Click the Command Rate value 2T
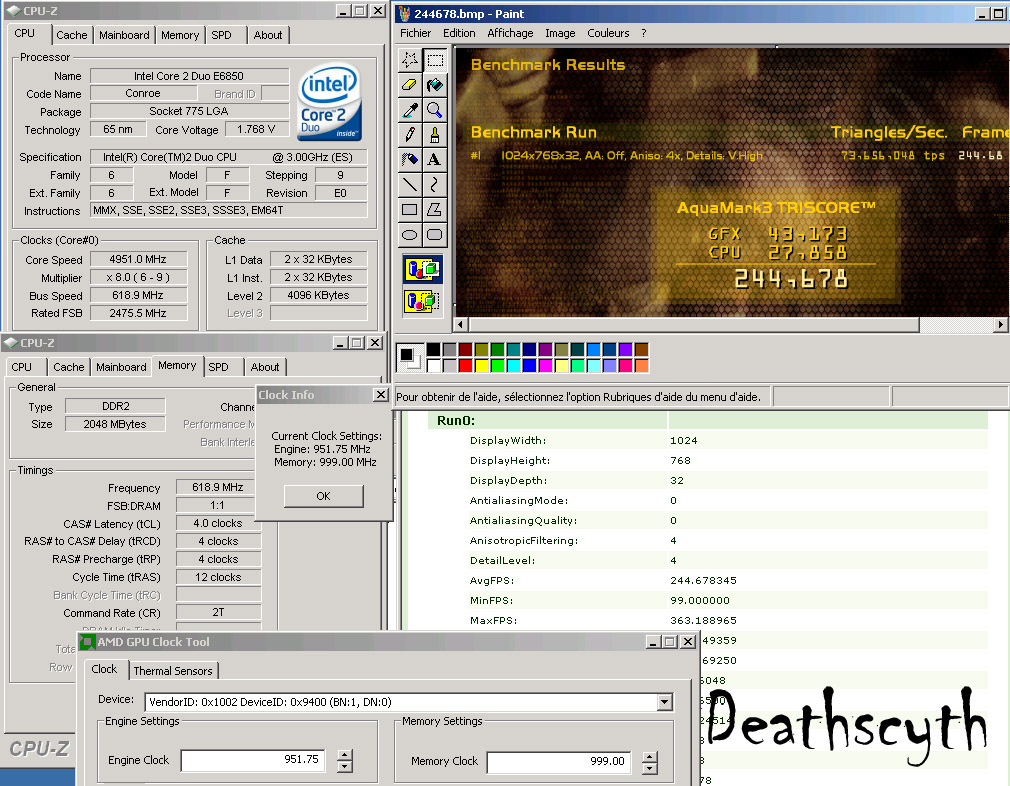1010x786 pixels. (218, 612)
